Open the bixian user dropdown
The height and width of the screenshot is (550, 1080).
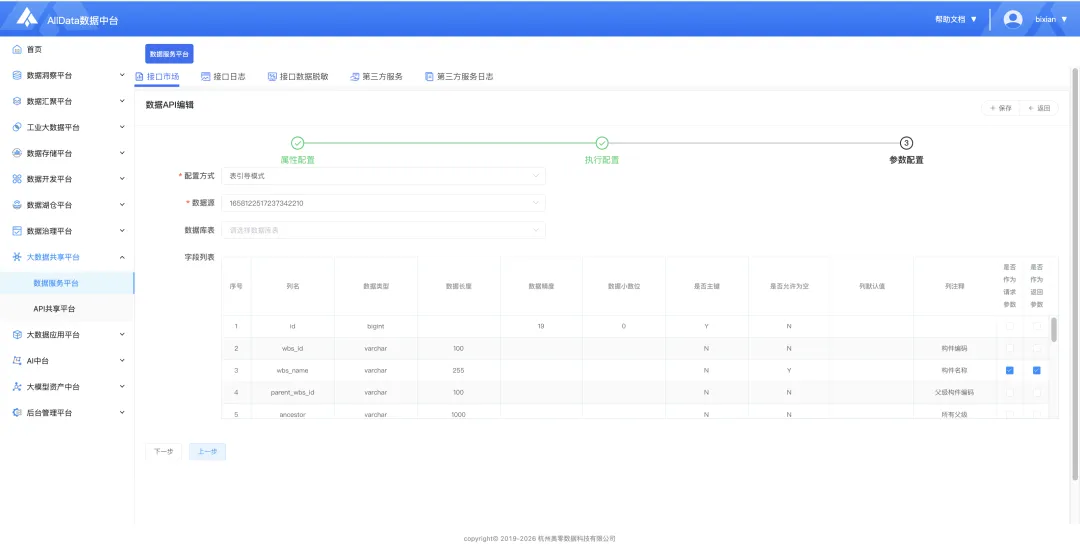[1051, 19]
